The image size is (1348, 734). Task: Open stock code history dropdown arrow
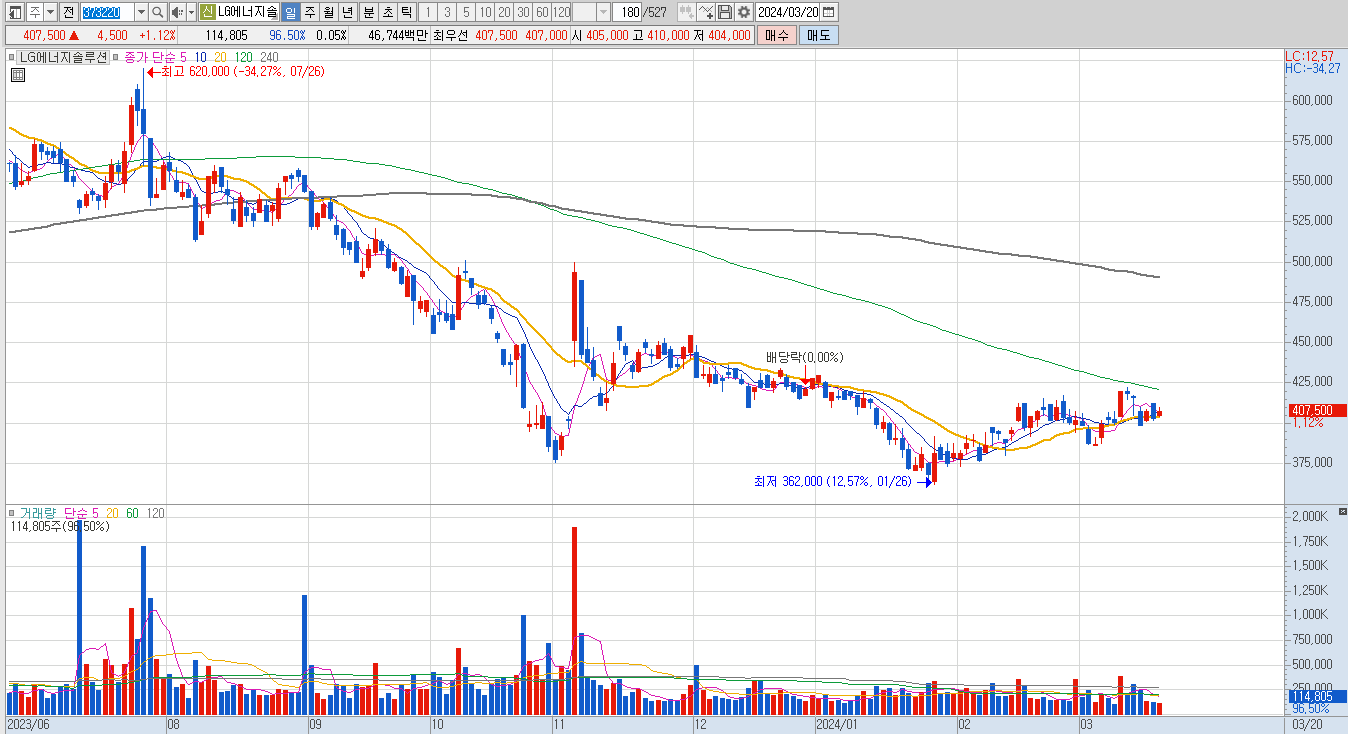tap(141, 12)
